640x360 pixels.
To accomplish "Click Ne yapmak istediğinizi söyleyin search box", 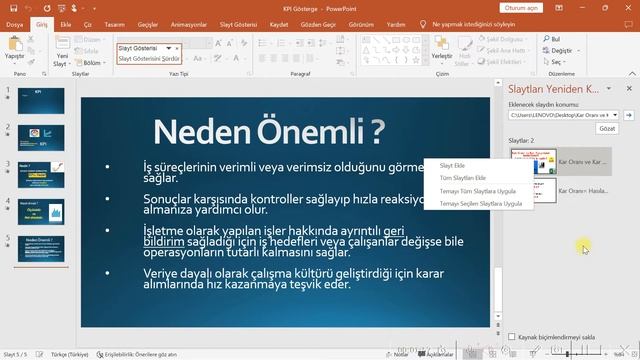I will pyautogui.click(x=473, y=24).
